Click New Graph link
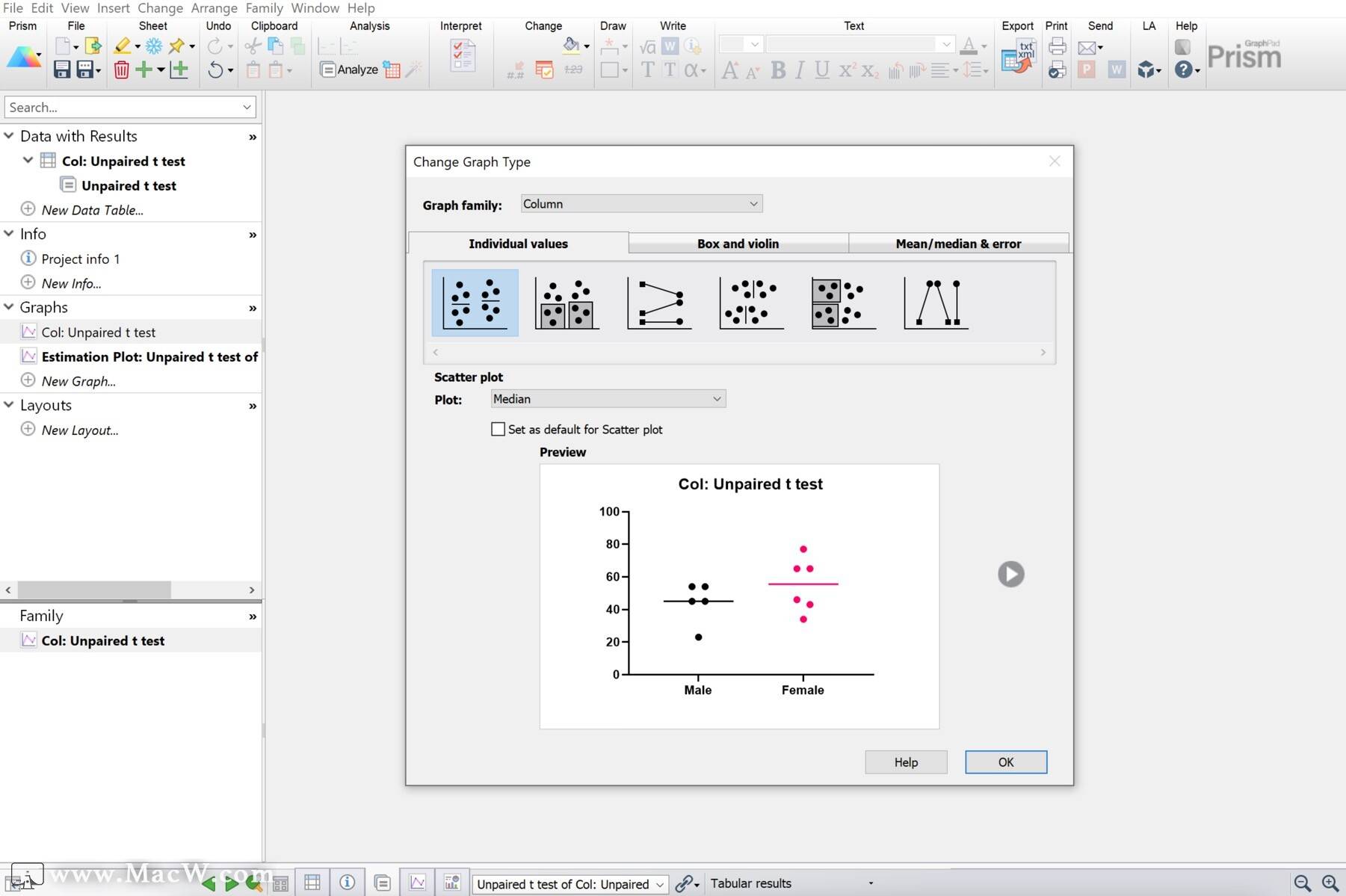Screen dimensions: 1346x896 tap(78, 381)
